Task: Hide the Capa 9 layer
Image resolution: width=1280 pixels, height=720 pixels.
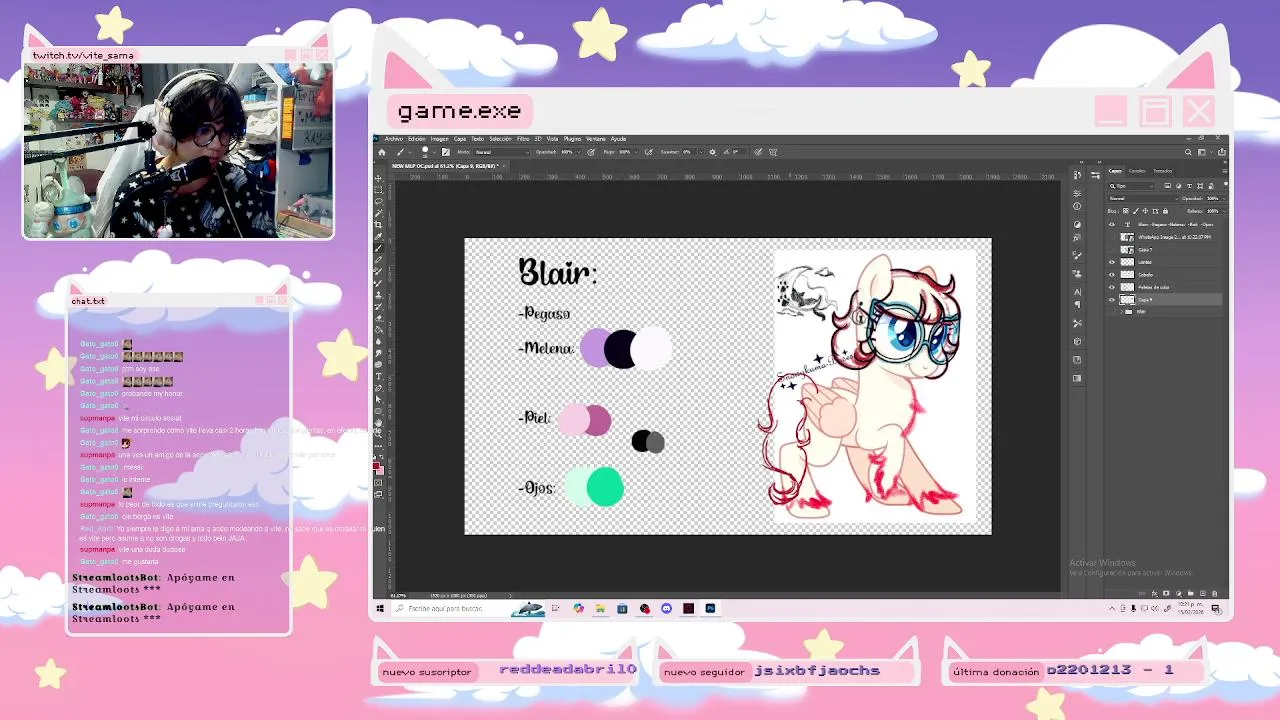Action: click(x=1112, y=299)
